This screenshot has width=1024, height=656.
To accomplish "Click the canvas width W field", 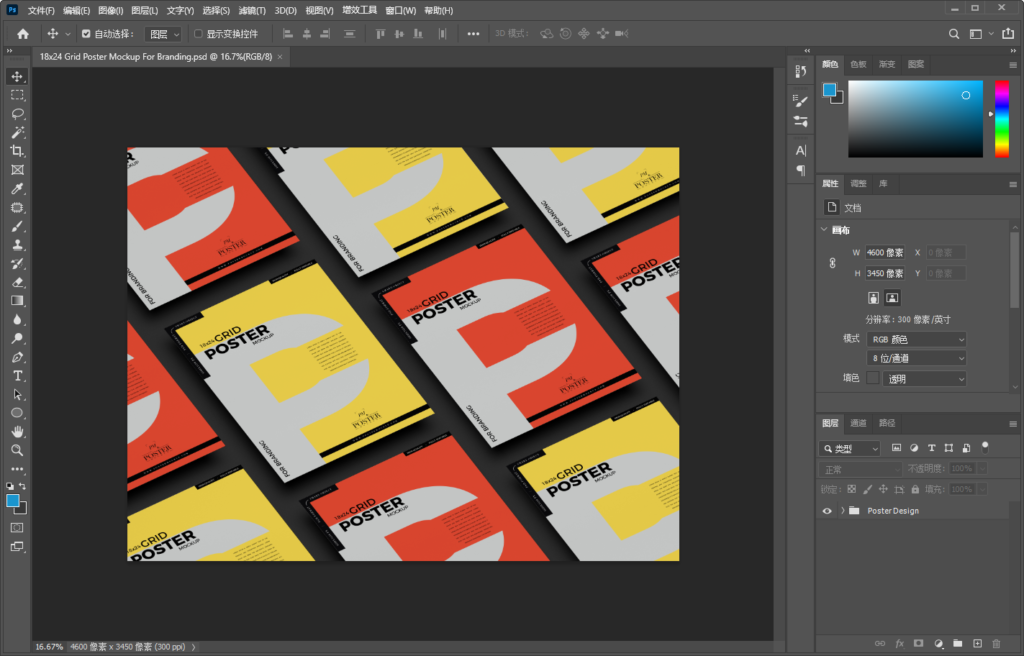I will (x=885, y=253).
